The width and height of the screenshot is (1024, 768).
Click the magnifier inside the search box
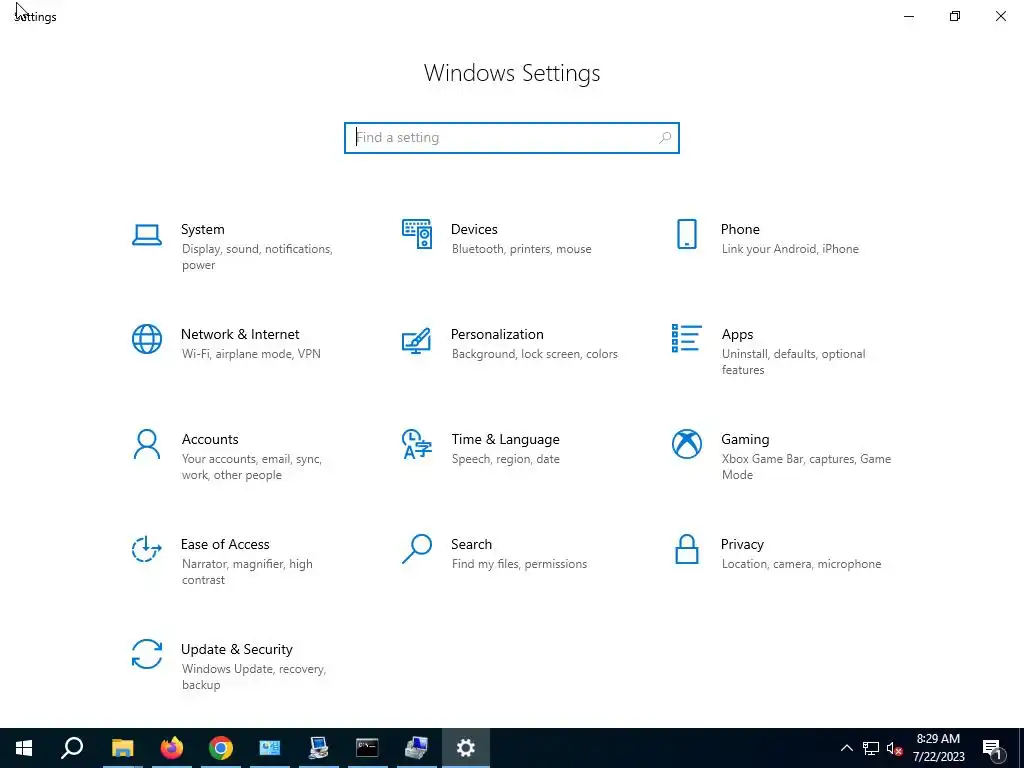click(x=665, y=138)
